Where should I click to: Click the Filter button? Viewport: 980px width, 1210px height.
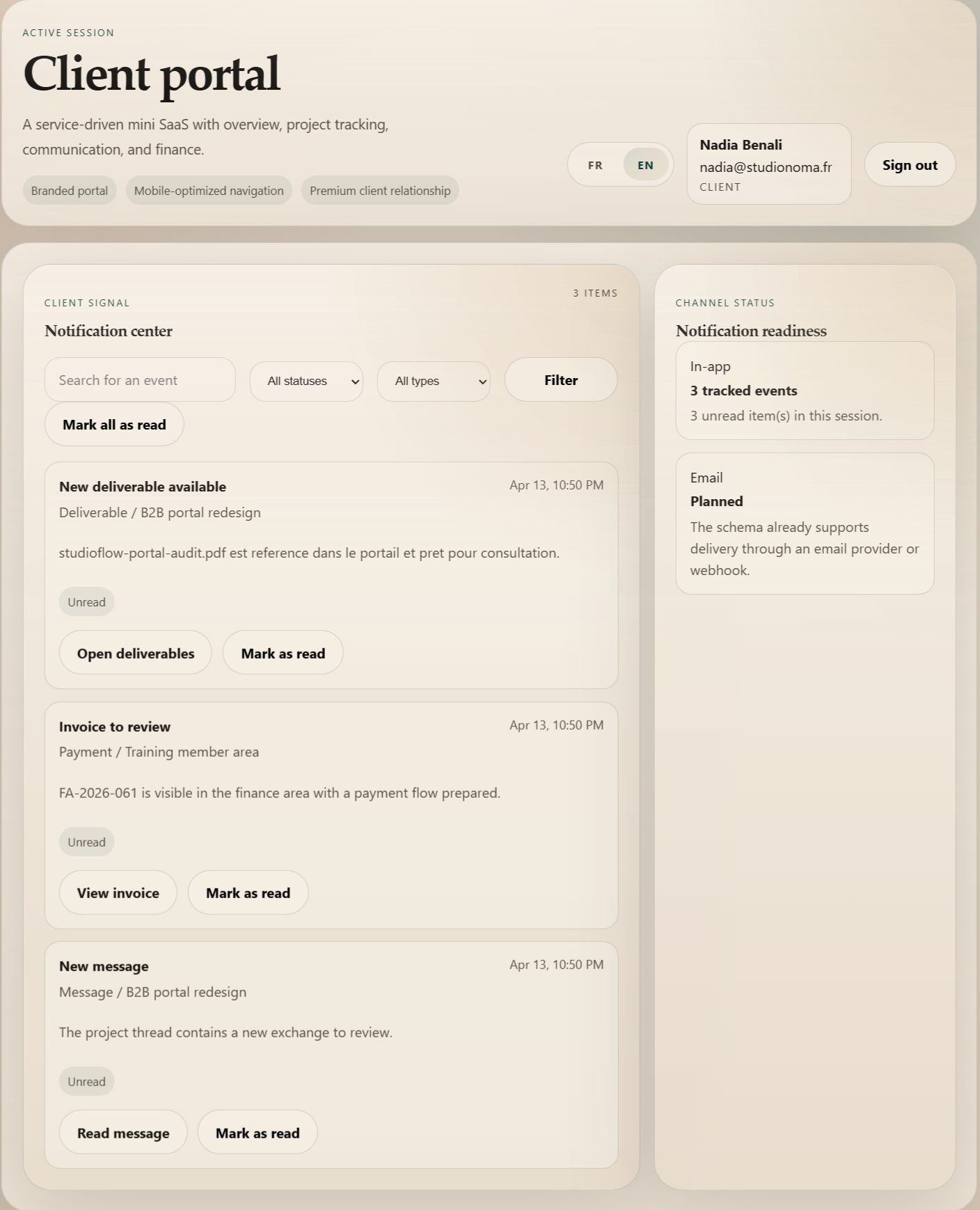(x=561, y=380)
